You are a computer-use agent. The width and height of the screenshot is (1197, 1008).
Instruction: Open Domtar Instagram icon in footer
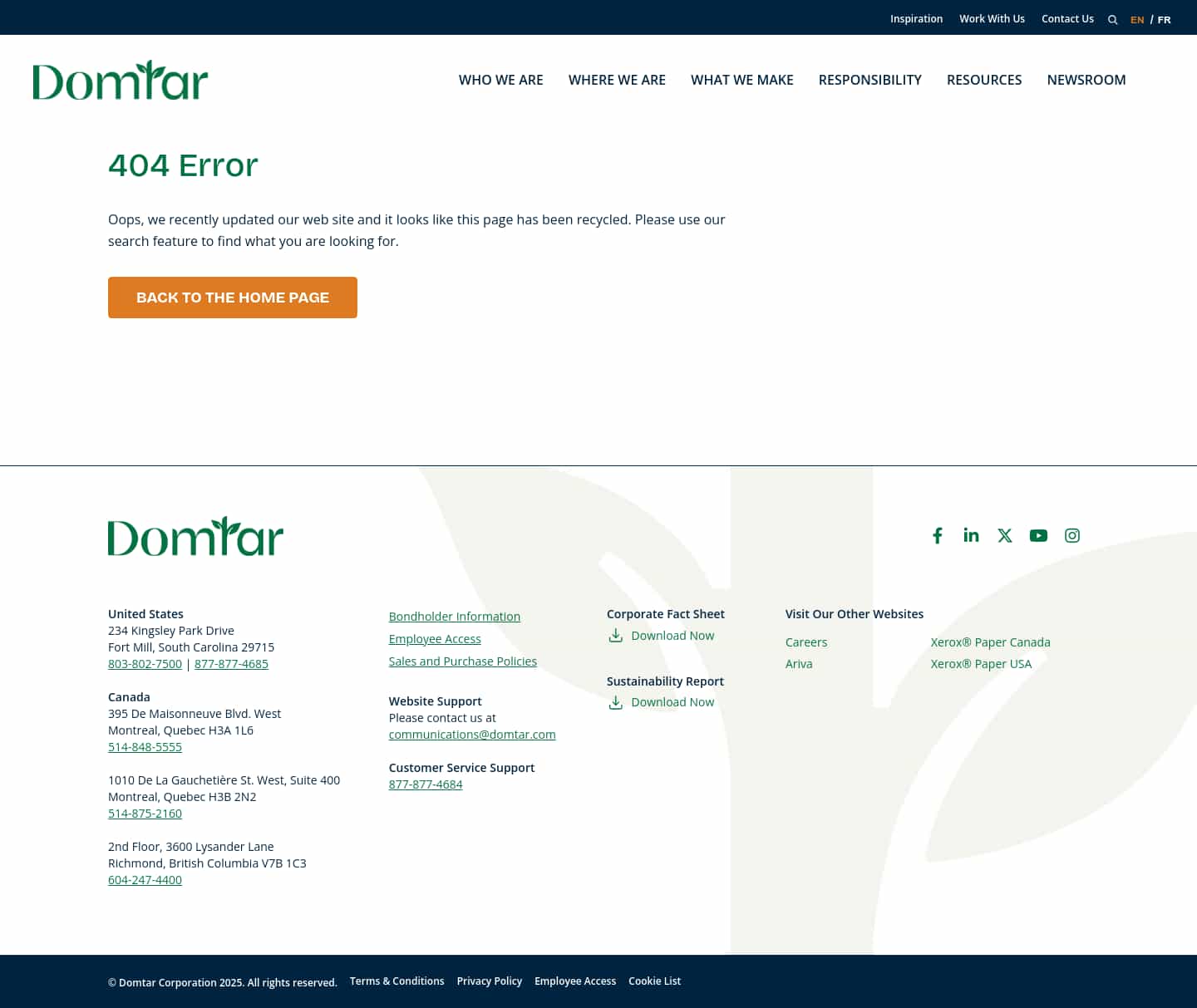[x=1072, y=536]
